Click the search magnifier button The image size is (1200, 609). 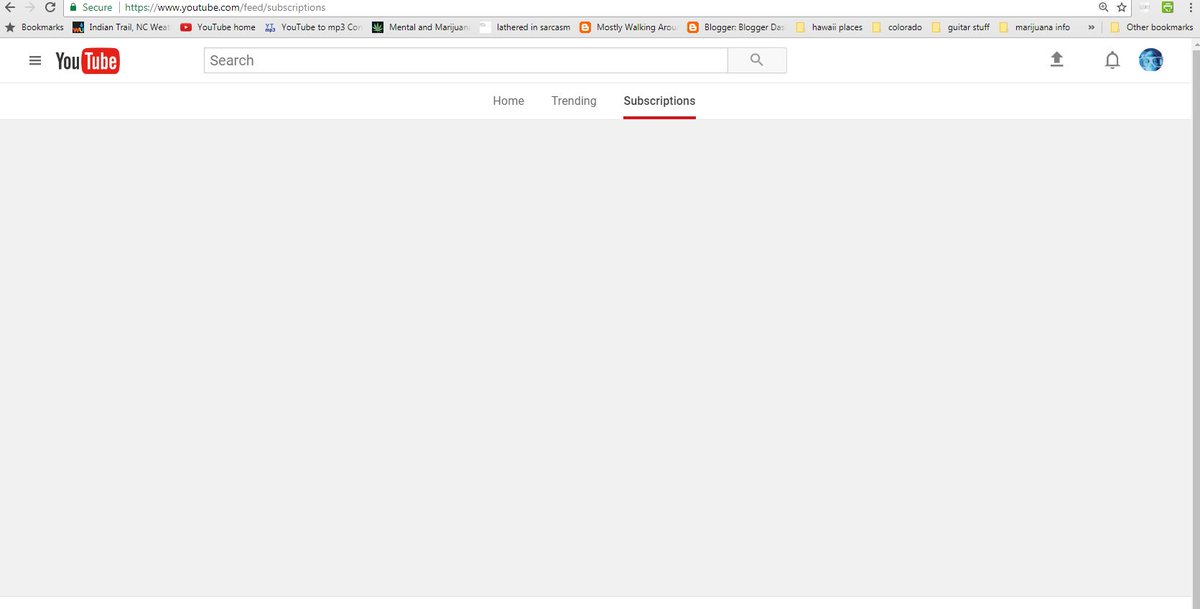tap(757, 60)
